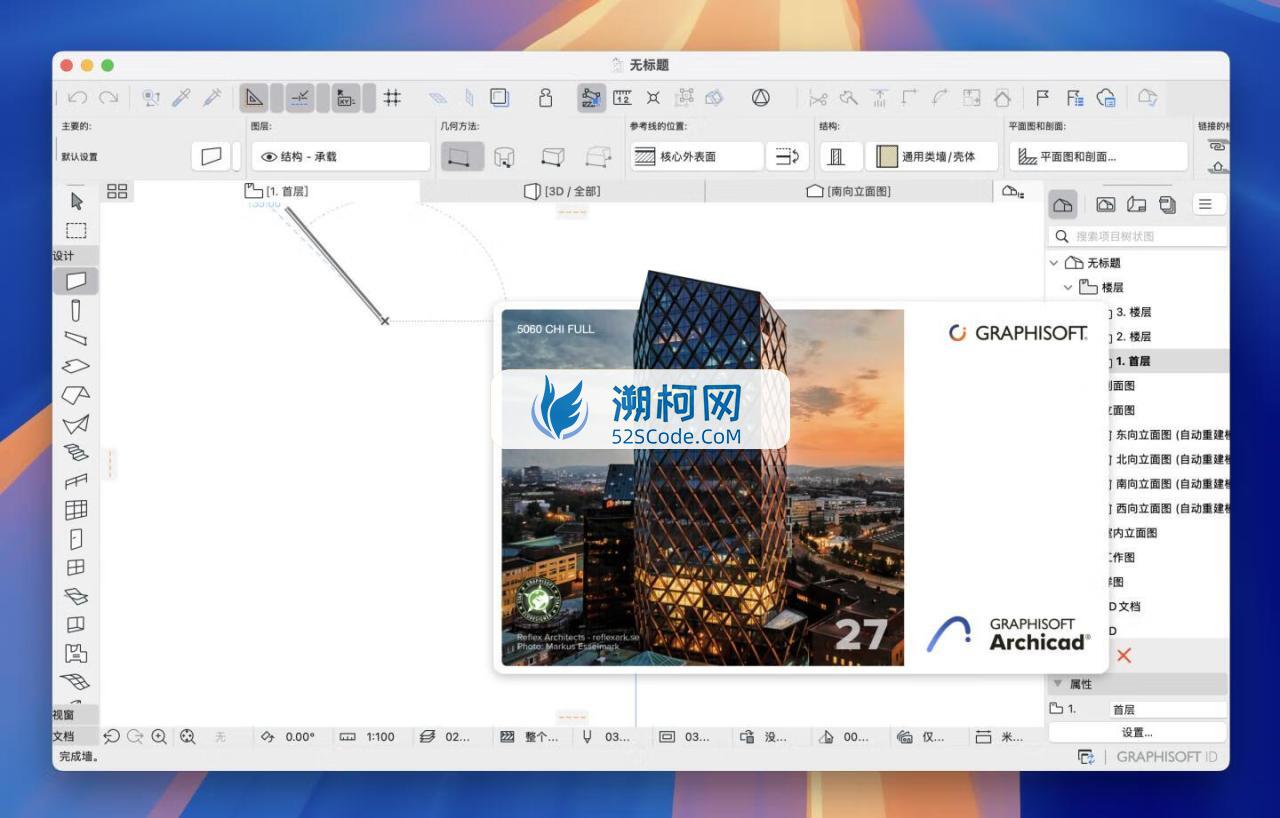Select the eyedropper pick-up parameters tool
The width and height of the screenshot is (1280, 818).
click(x=181, y=97)
